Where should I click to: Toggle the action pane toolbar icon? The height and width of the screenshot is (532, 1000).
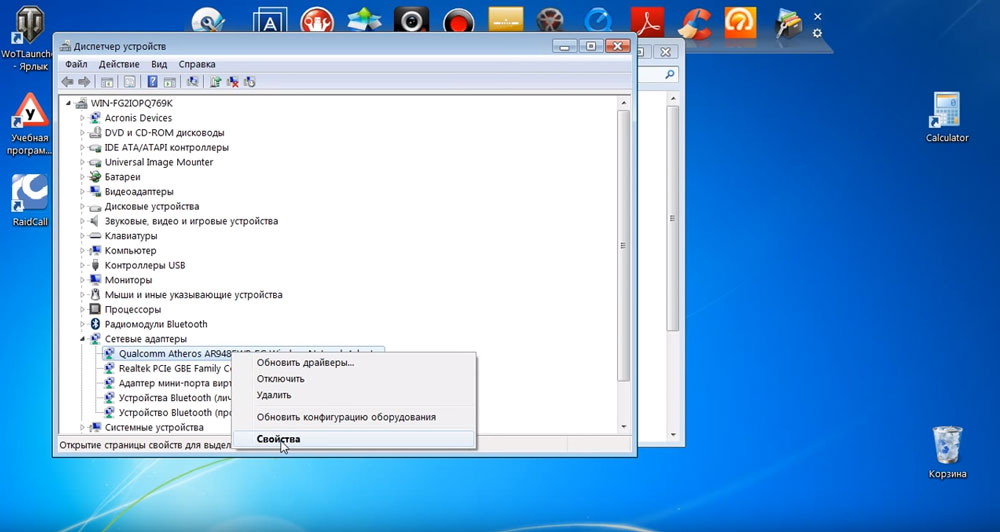[170, 82]
